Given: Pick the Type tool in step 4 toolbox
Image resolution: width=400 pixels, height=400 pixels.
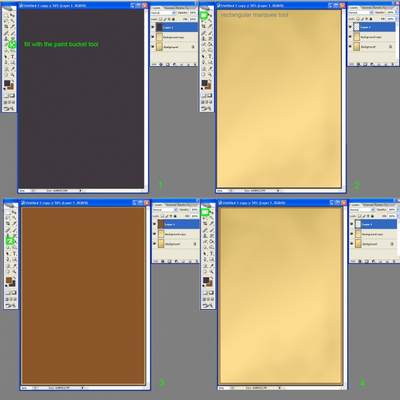Looking at the screenshot, I should [x=211, y=253].
